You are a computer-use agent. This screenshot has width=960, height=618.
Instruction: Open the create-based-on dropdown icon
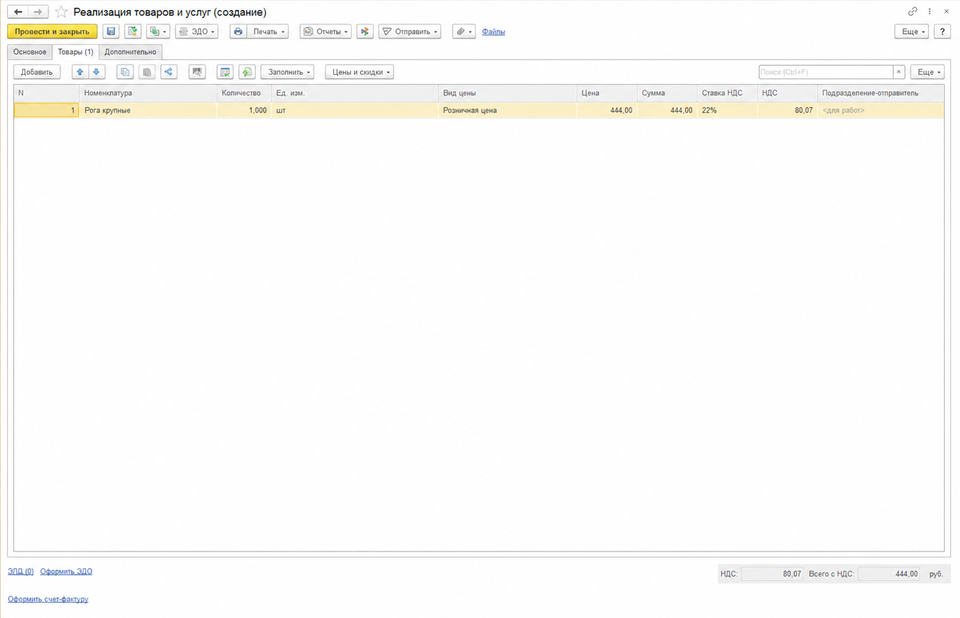pyautogui.click(x=158, y=31)
